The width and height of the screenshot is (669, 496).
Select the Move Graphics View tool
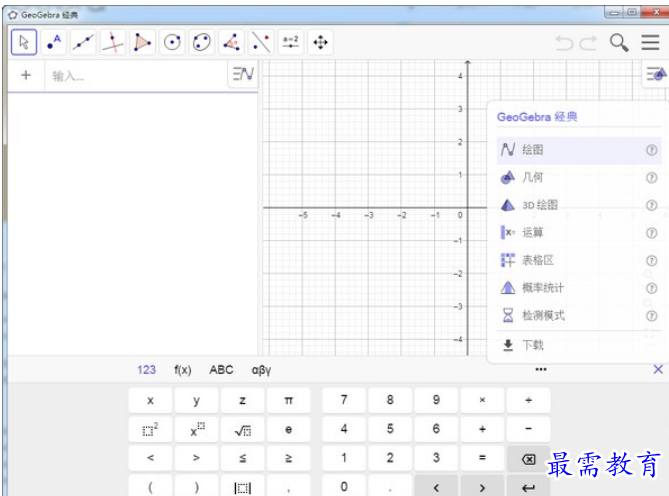320,42
